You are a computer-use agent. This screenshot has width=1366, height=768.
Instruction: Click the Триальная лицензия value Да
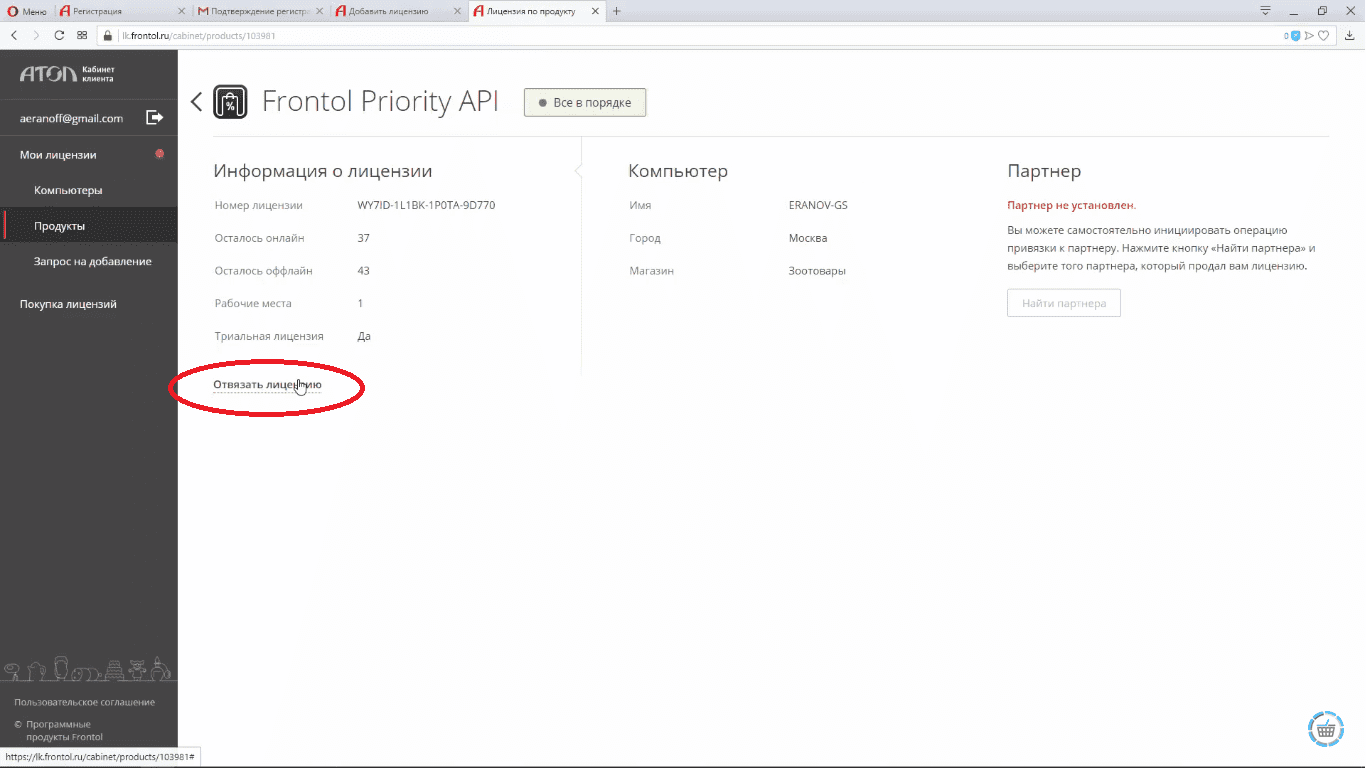[364, 336]
